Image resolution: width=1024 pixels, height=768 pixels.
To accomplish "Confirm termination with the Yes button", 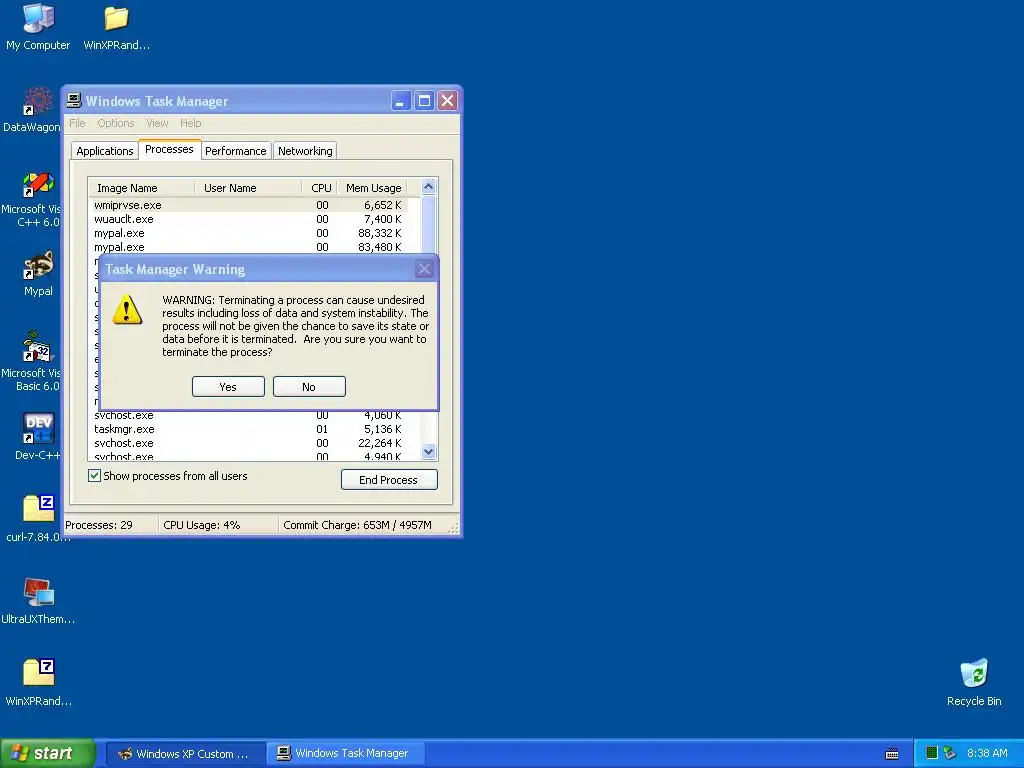I will point(228,387).
